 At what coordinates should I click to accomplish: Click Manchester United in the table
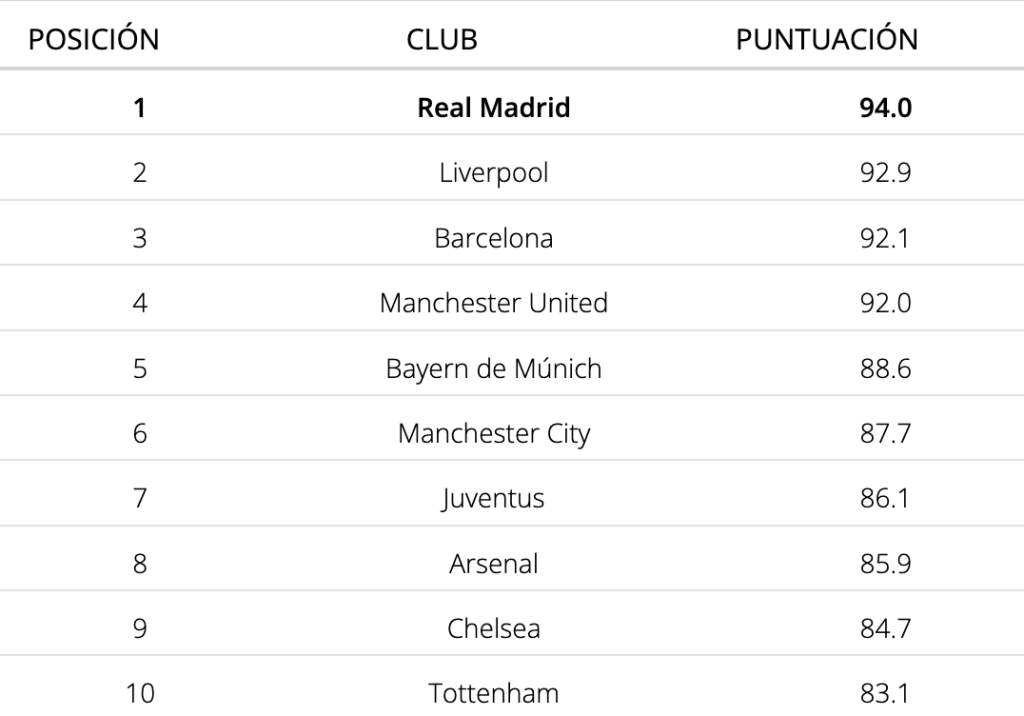494,303
